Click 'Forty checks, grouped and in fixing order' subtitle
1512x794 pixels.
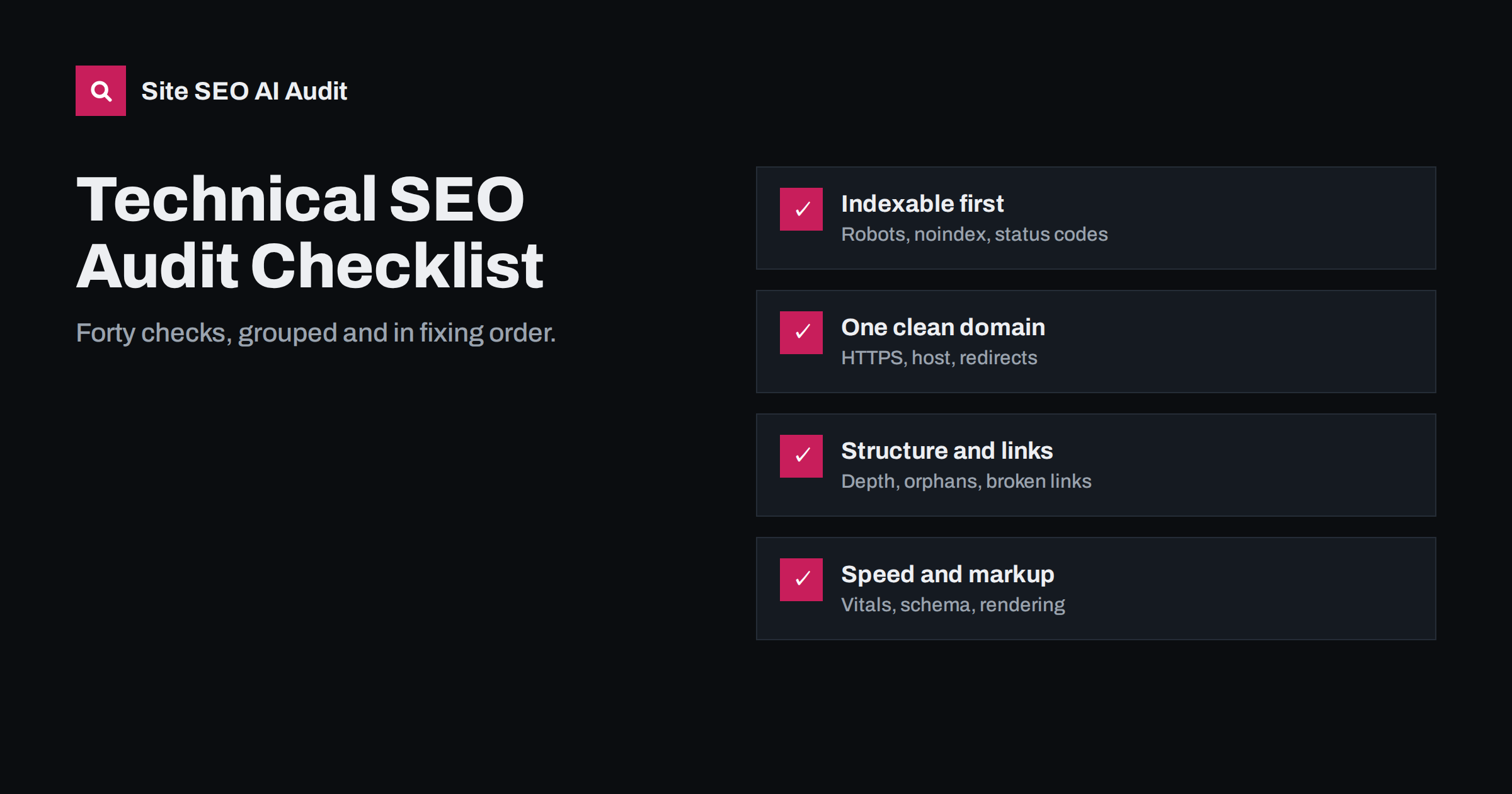(316, 333)
